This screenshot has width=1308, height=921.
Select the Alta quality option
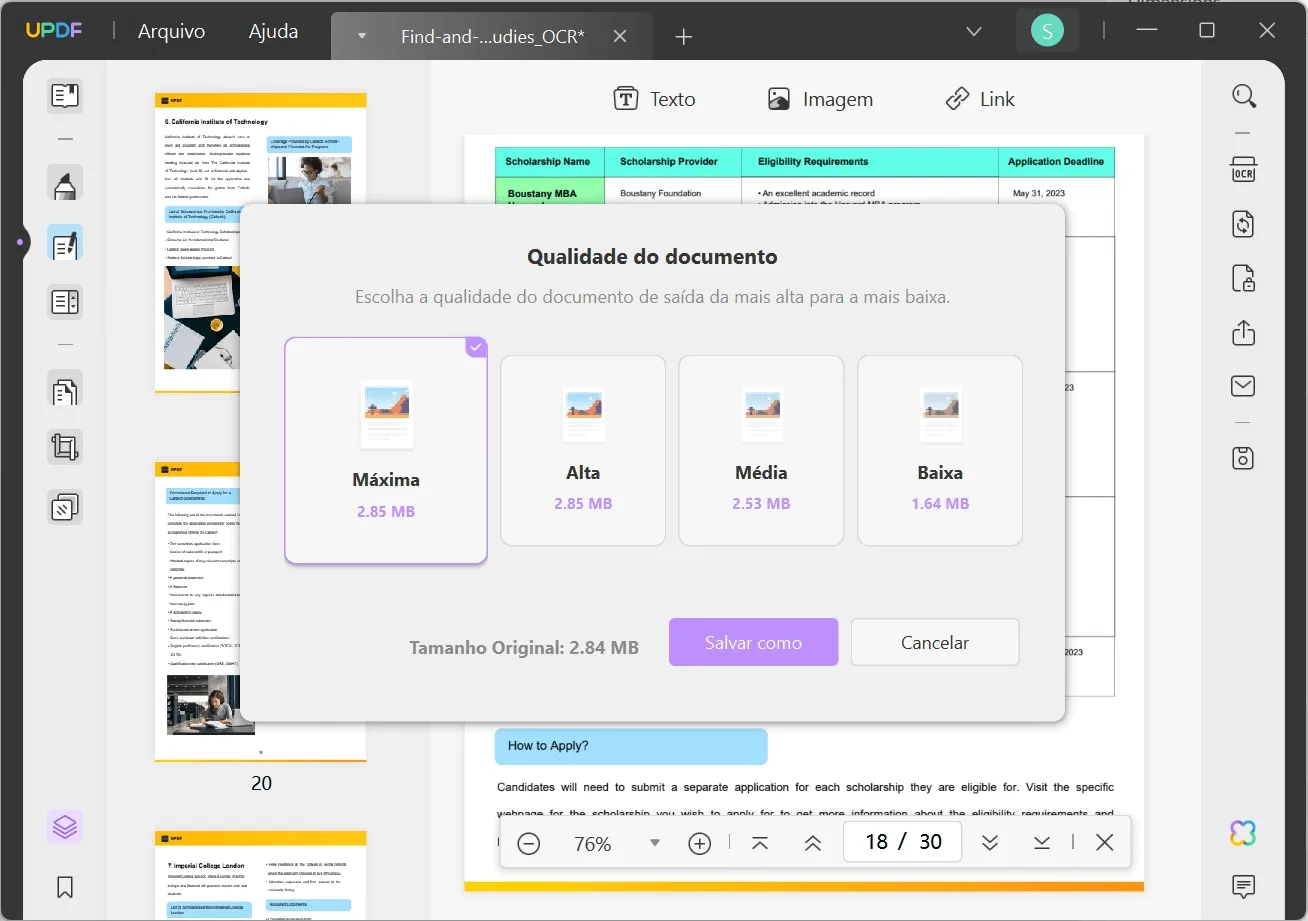click(x=583, y=450)
